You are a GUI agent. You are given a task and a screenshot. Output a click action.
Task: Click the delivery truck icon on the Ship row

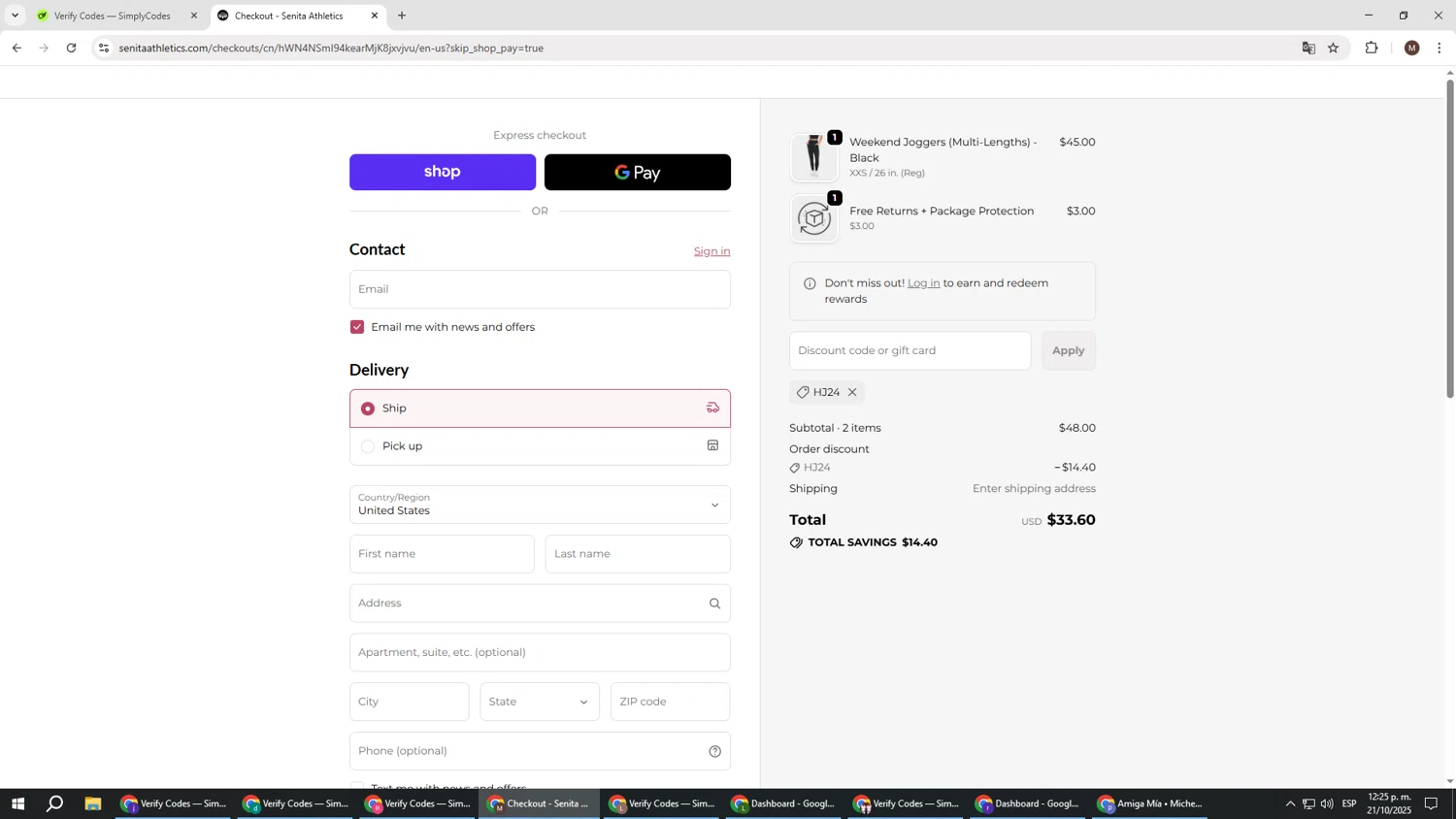coord(712,408)
